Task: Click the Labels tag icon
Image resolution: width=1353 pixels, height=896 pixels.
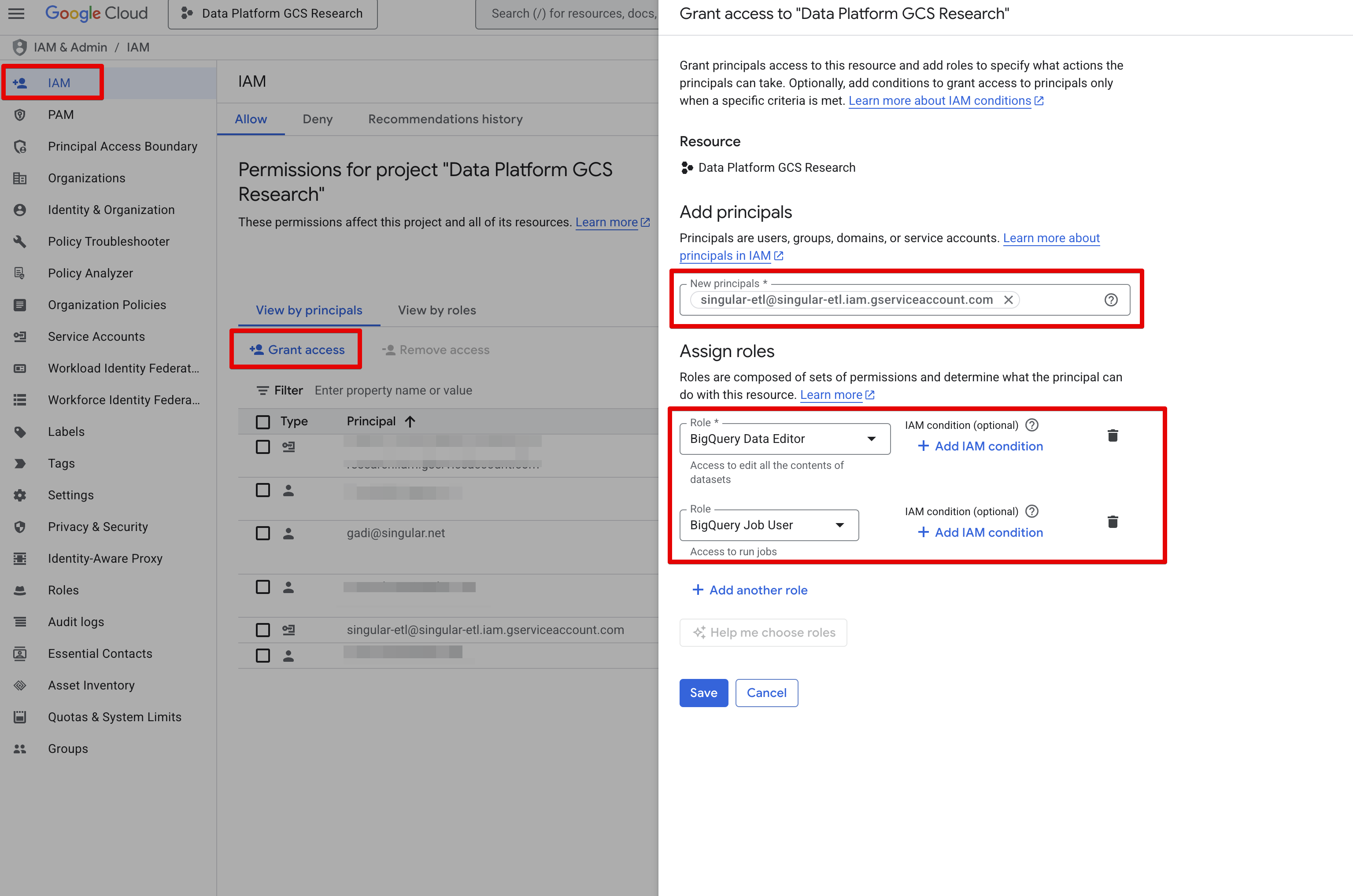Action: coord(20,432)
